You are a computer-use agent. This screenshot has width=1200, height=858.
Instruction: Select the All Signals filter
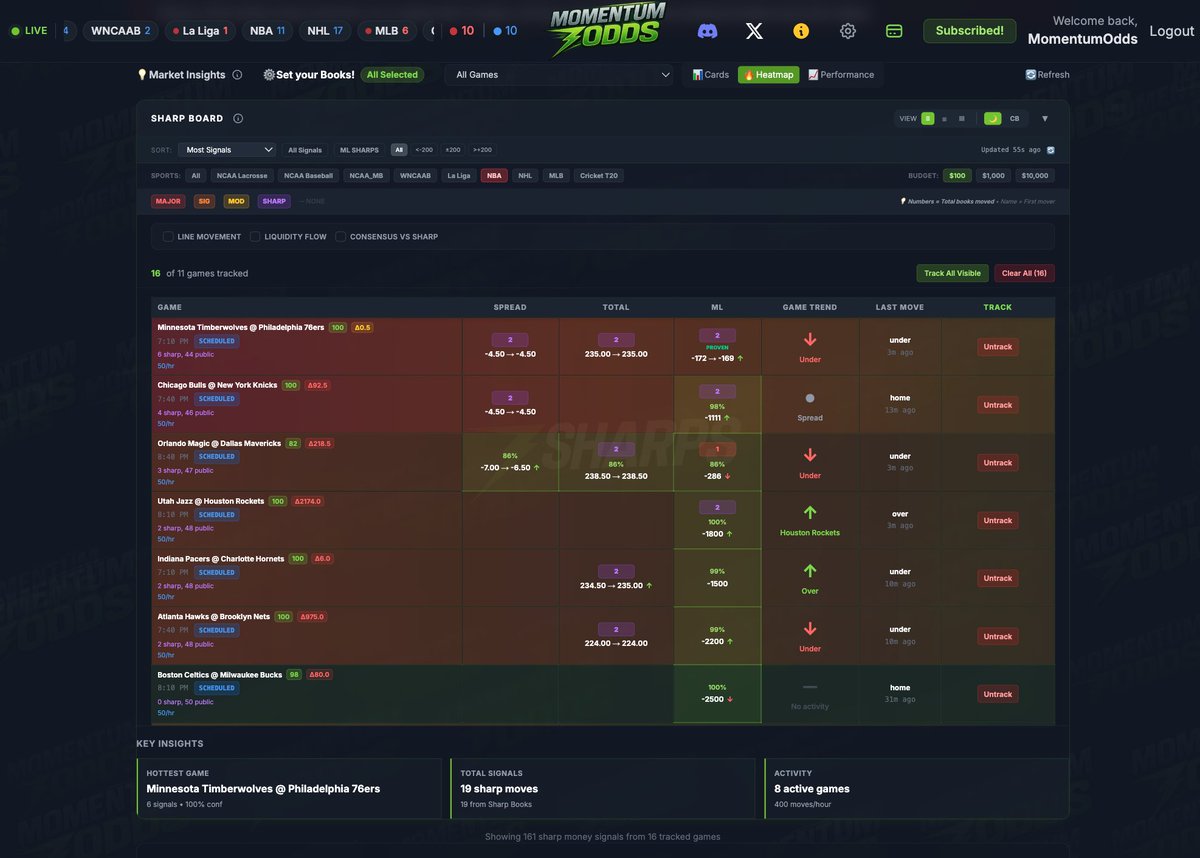pyautogui.click(x=305, y=150)
